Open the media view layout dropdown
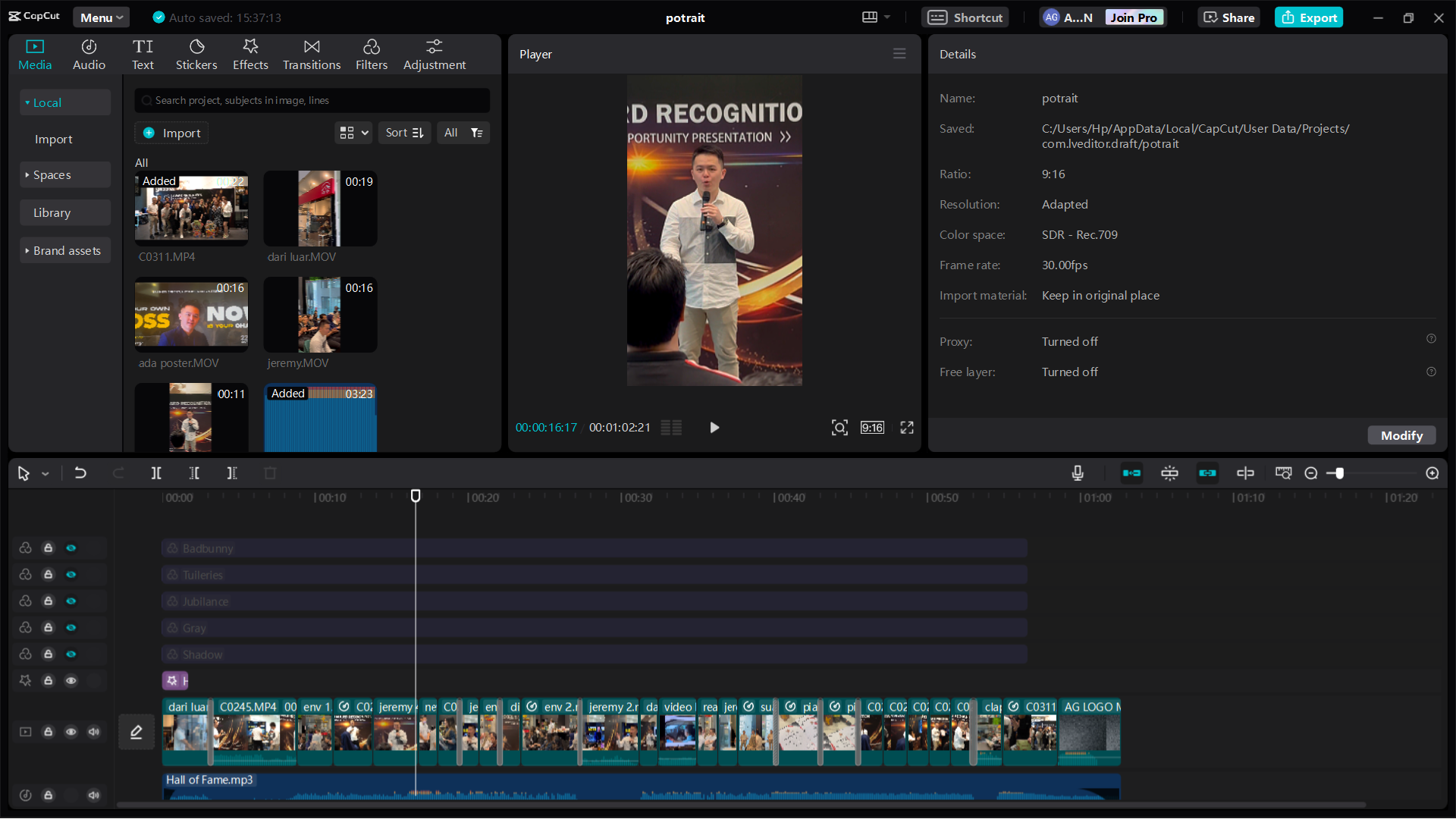The image size is (1456, 819). click(353, 133)
